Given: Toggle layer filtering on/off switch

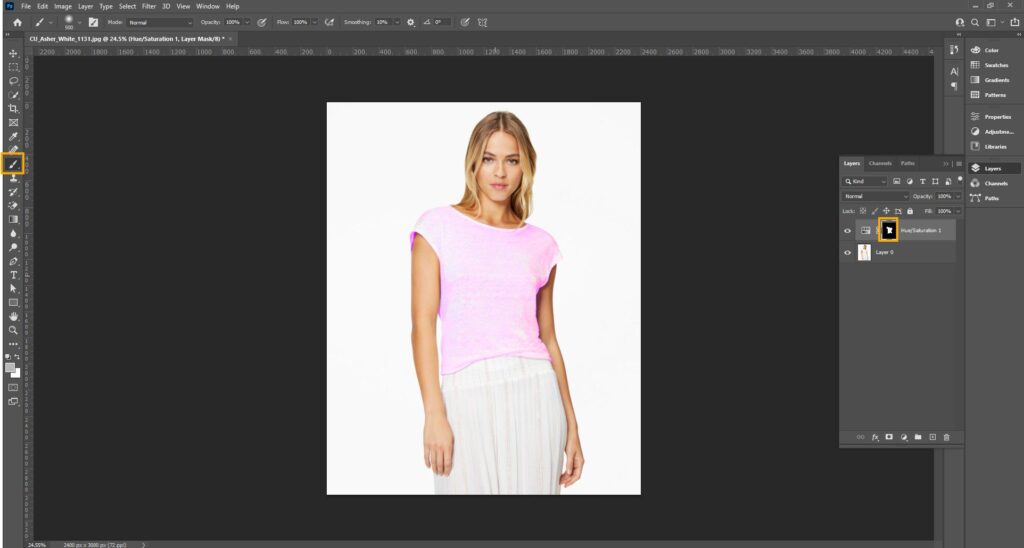Looking at the screenshot, I should tap(959, 179).
